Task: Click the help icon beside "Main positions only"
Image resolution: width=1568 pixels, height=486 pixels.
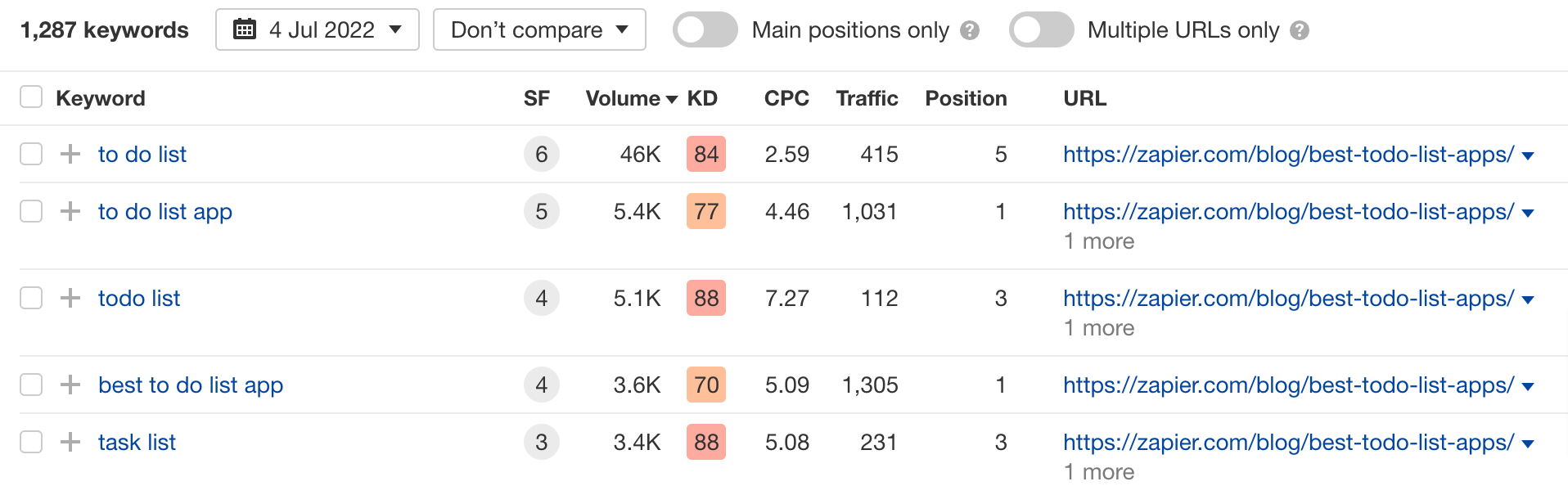Action: (970, 30)
